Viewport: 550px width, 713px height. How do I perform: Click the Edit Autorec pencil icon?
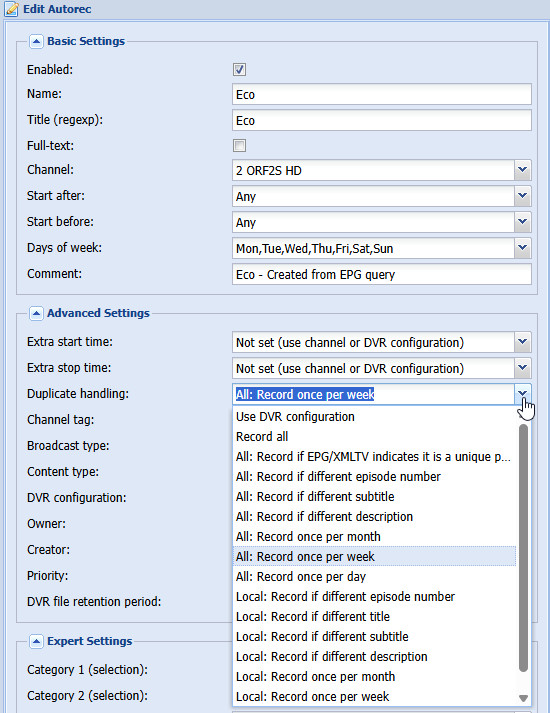click(11, 9)
